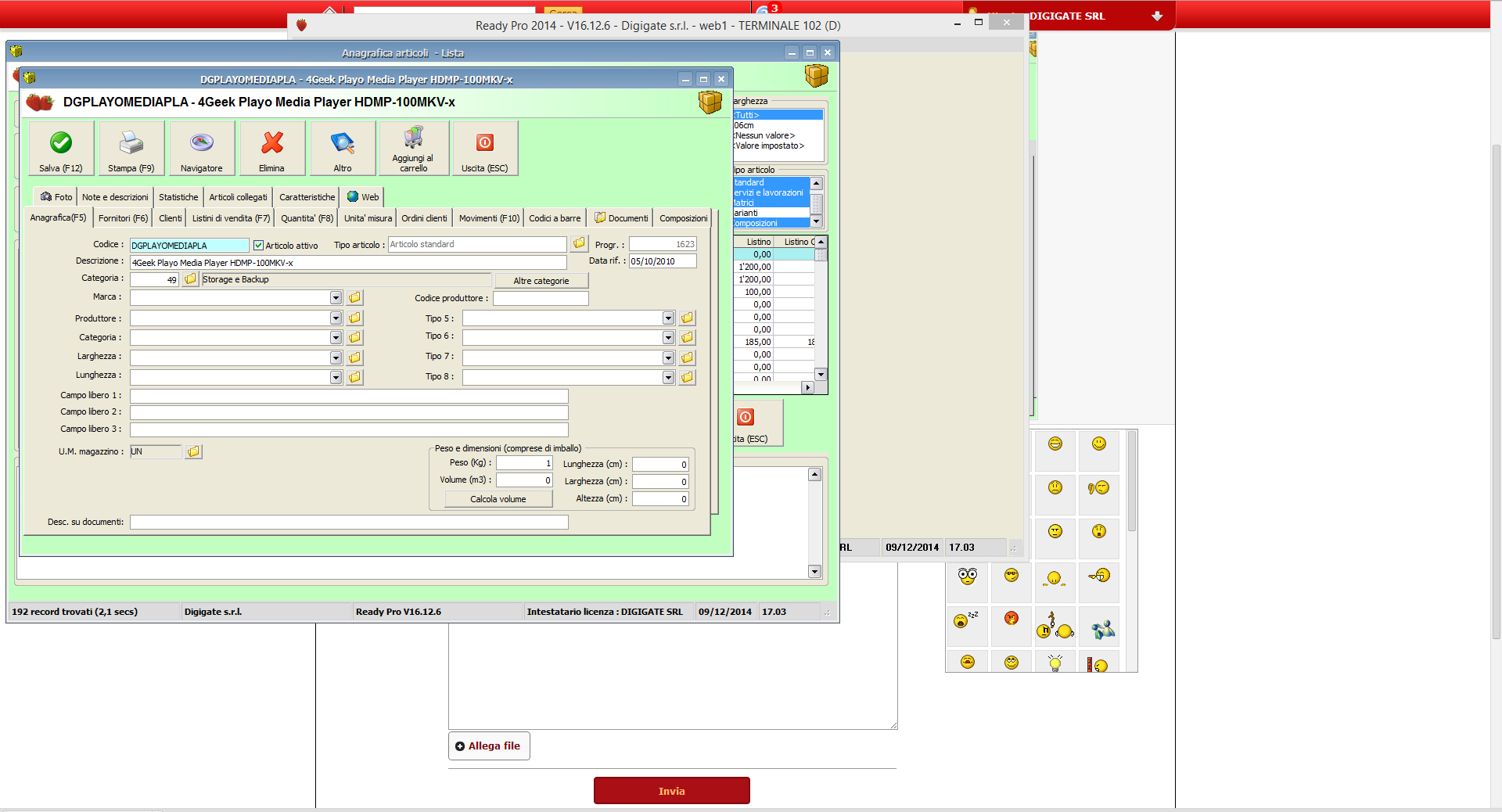This screenshot has width=1502, height=812.
Task: Open the Codici a barre tab
Action: (x=555, y=218)
